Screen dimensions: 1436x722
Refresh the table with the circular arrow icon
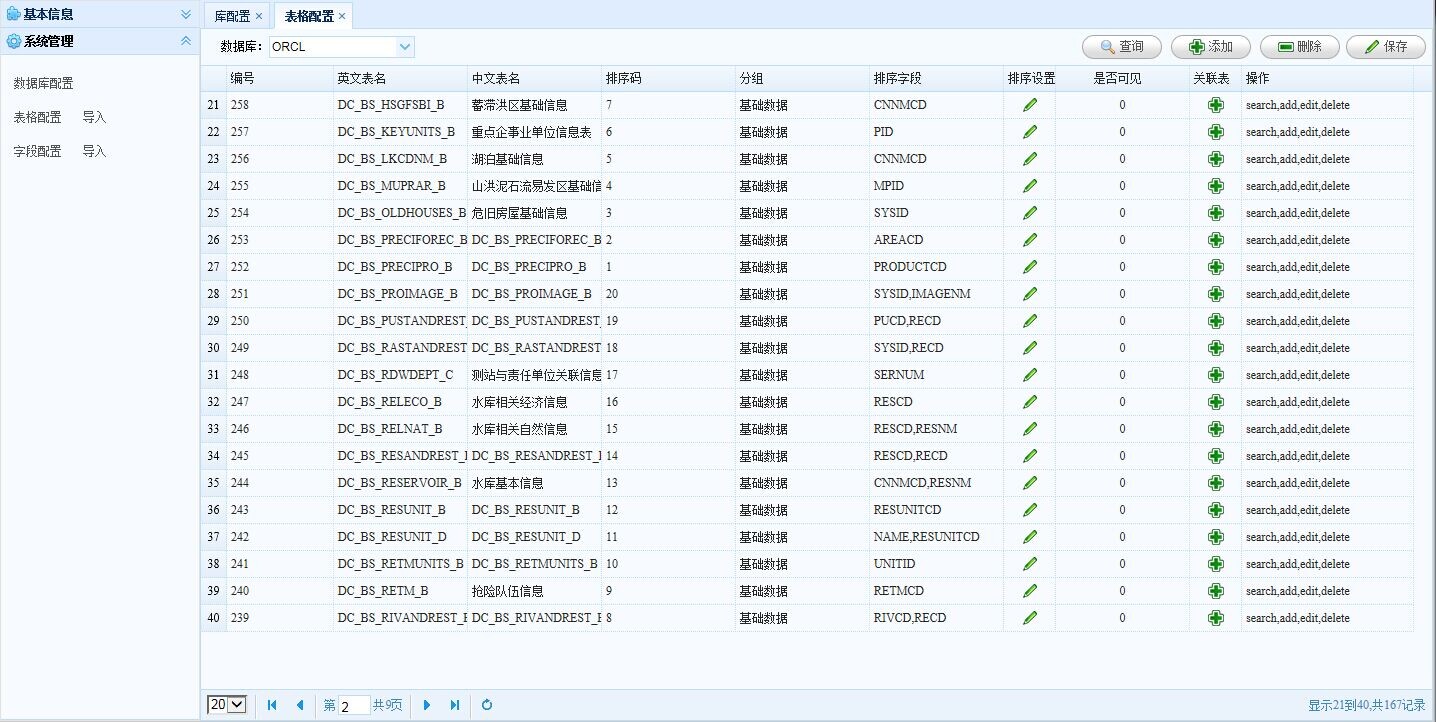point(487,705)
